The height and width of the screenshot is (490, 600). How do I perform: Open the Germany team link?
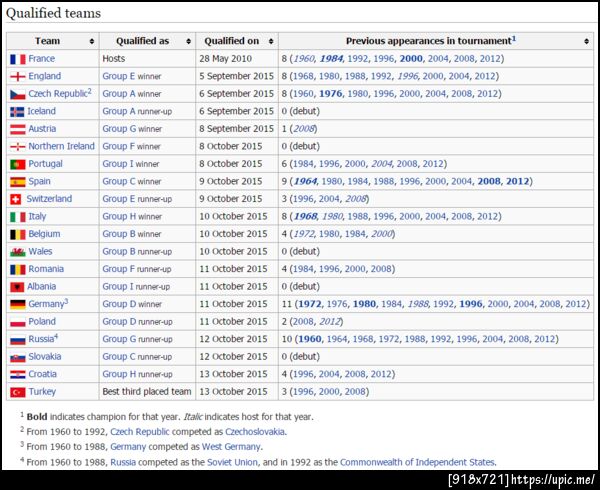tap(46, 304)
